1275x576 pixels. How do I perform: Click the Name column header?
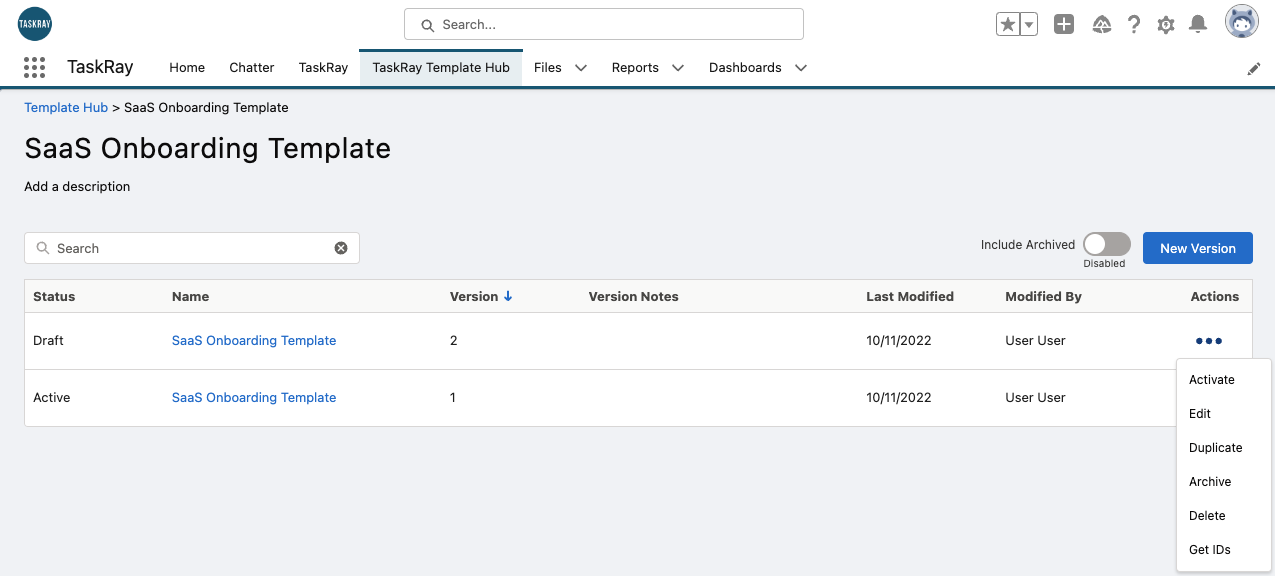[x=190, y=296]
